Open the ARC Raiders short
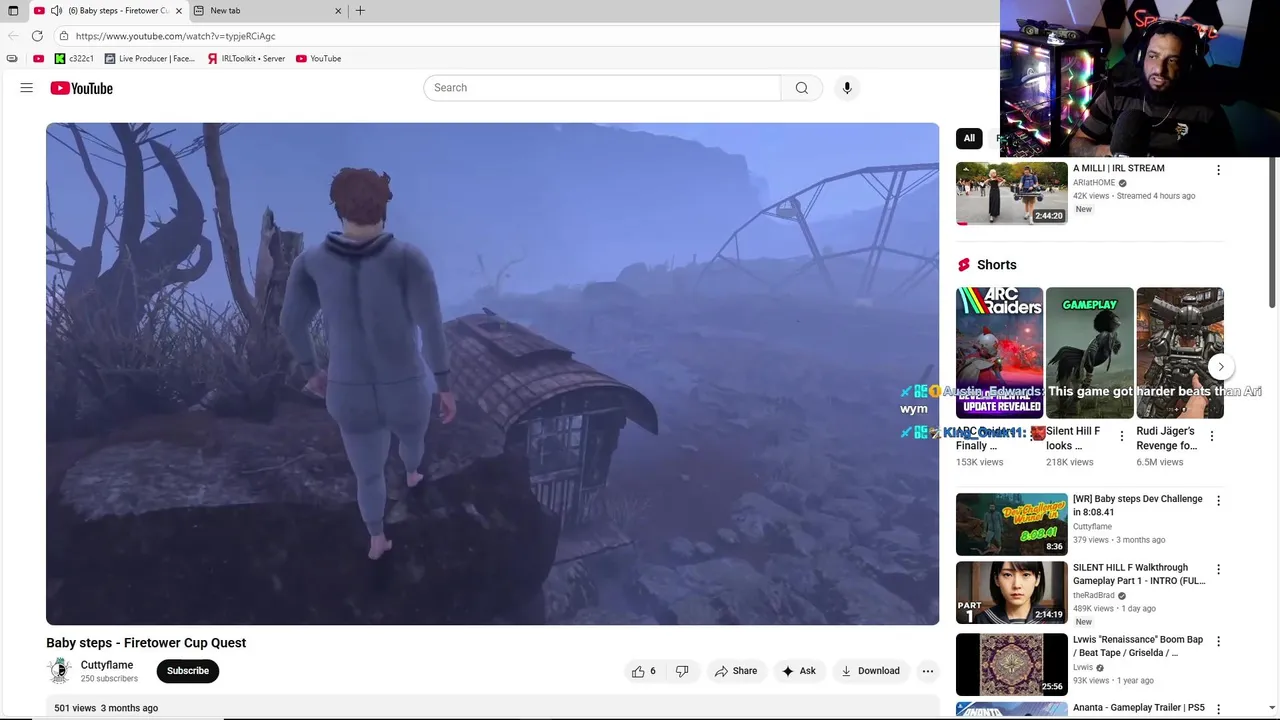Viewport: 1280px width, 720px height. pyautogui.click(x=999, y=353)
